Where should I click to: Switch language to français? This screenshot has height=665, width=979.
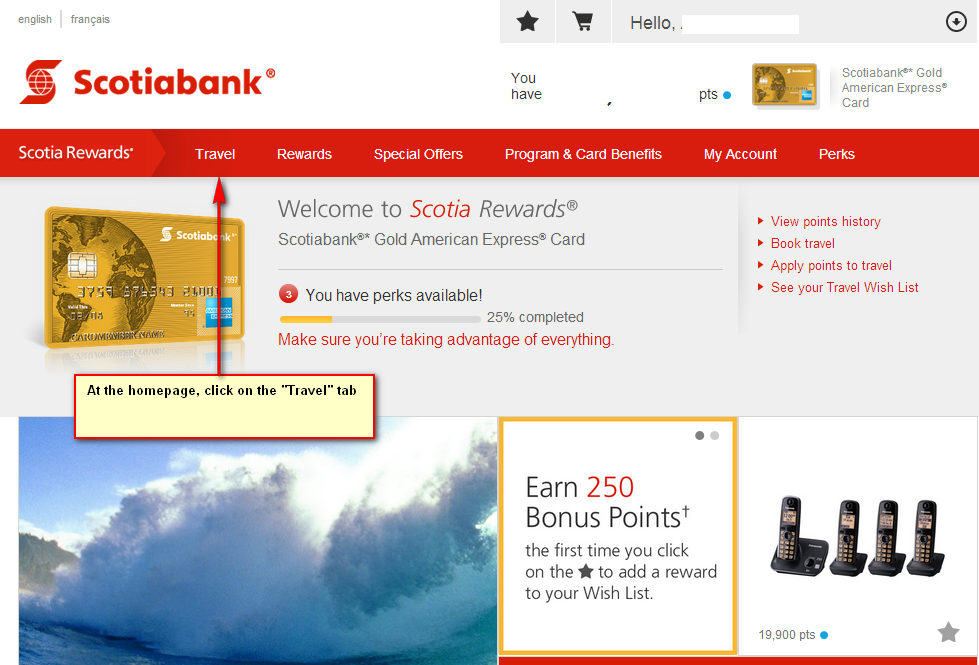(x=90, y=19)
